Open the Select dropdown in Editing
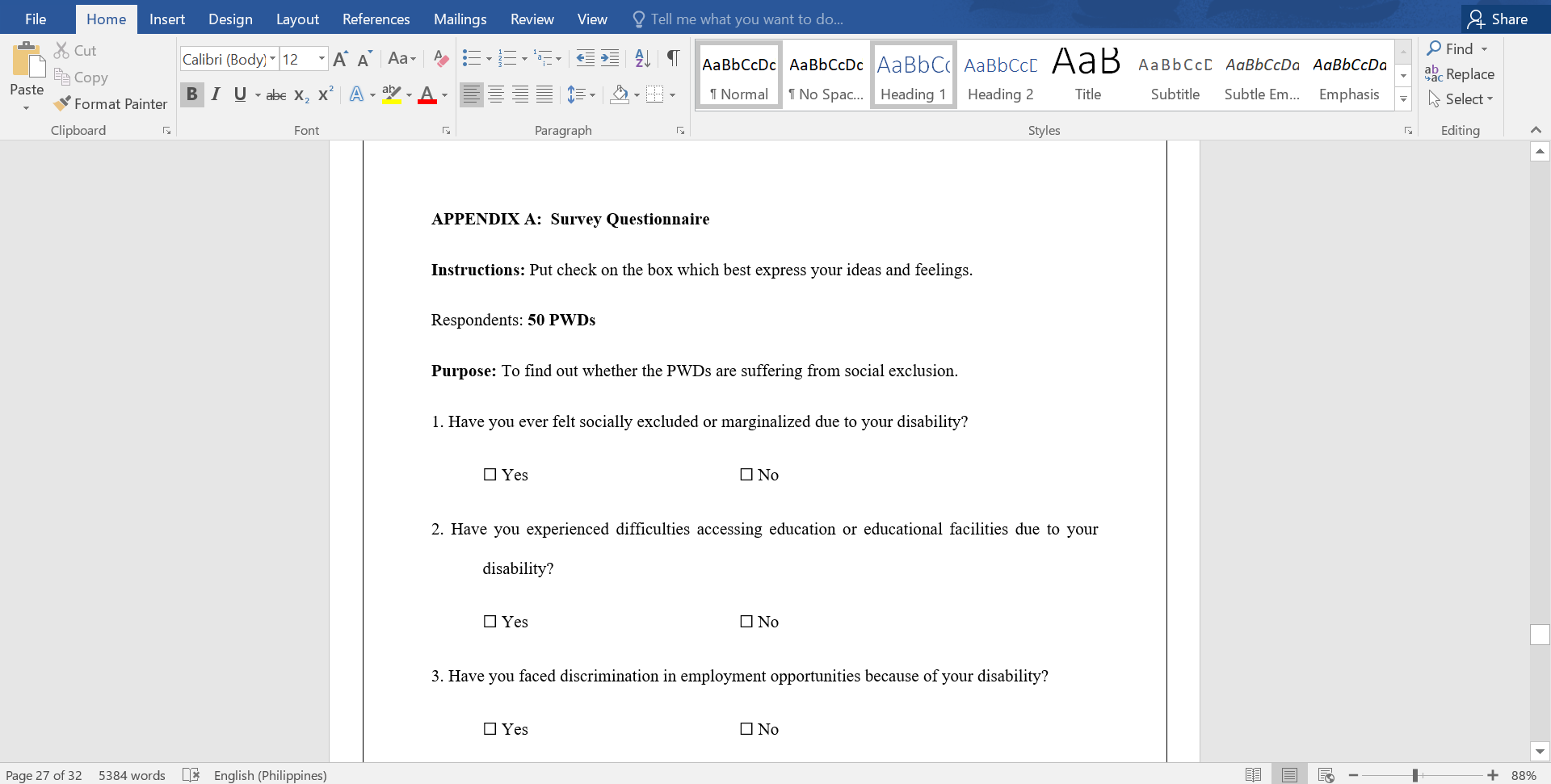1551x784 pixels. pyautogui.click(x=1461, y=99)
